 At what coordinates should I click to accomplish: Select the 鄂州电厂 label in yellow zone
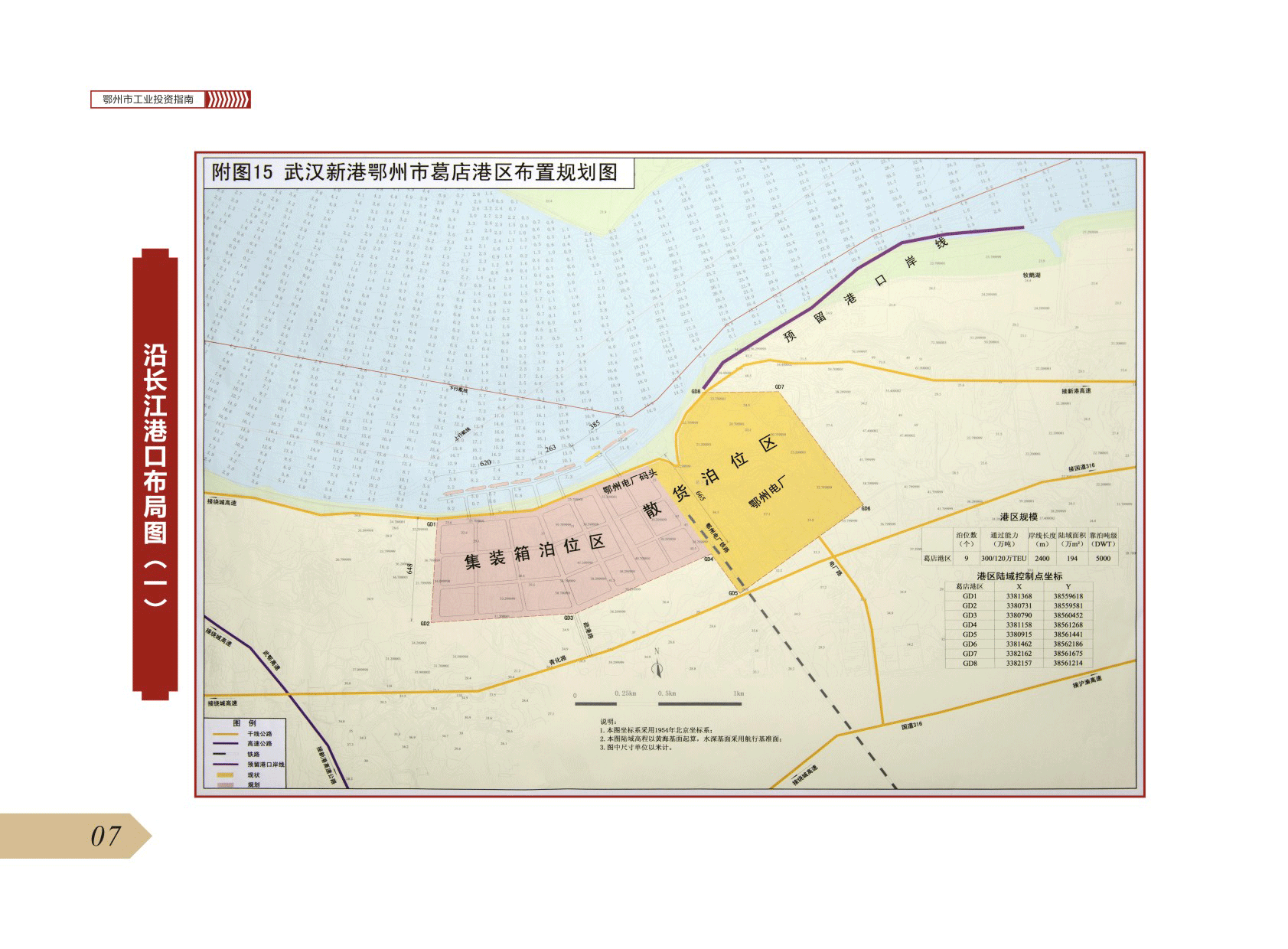767,493
